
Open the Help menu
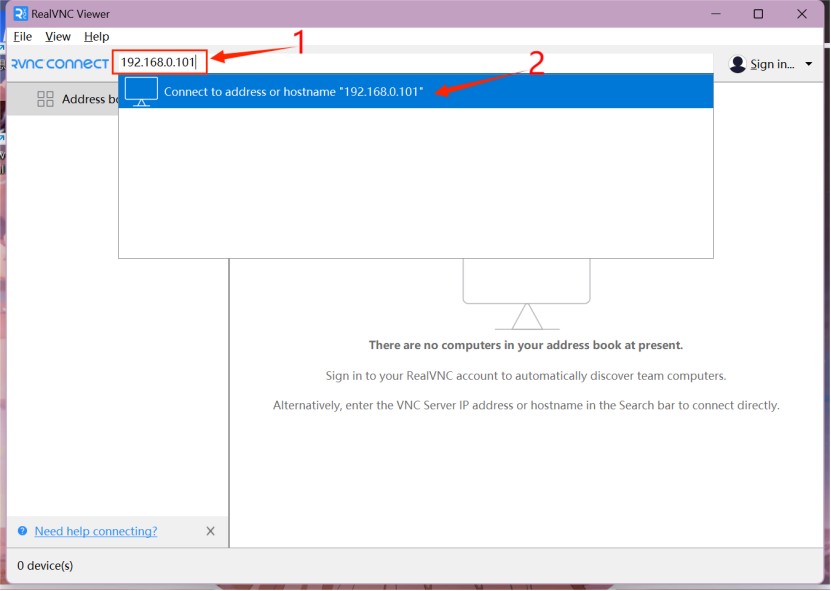(x=96, y=37)
